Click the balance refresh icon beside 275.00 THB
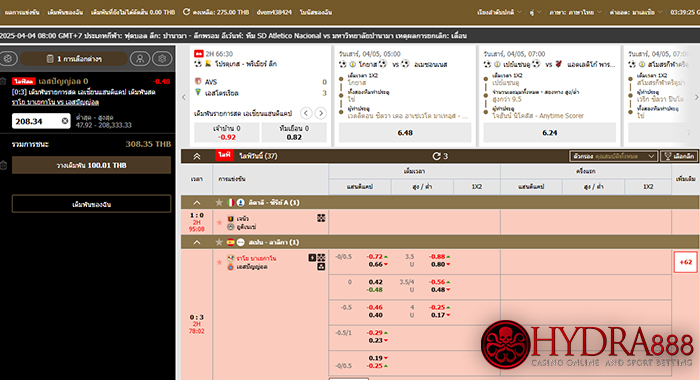This screenshot has width=700, height=380. tap(186, 12)
